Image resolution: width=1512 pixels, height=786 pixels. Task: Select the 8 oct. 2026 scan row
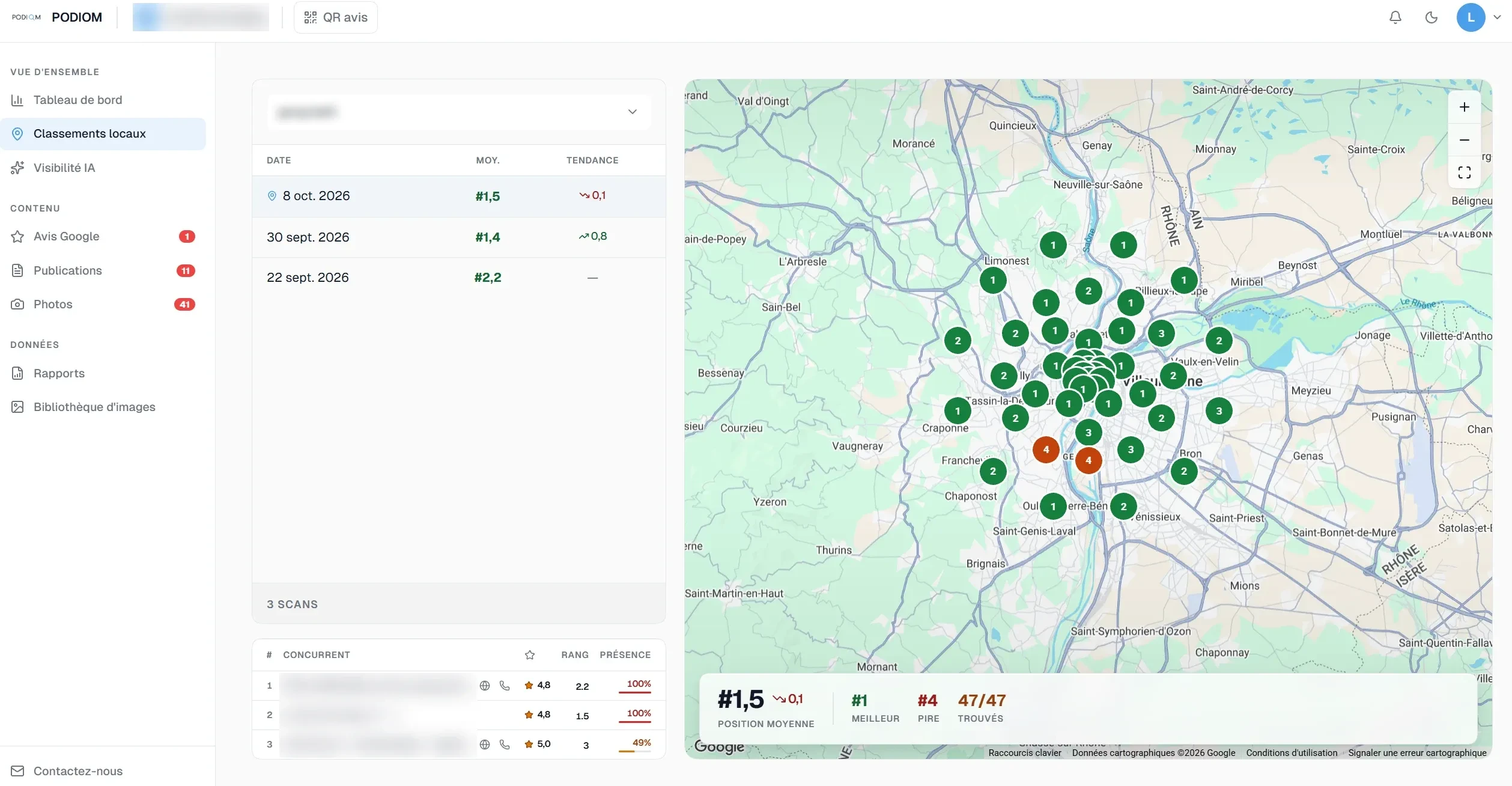point(459,196)
